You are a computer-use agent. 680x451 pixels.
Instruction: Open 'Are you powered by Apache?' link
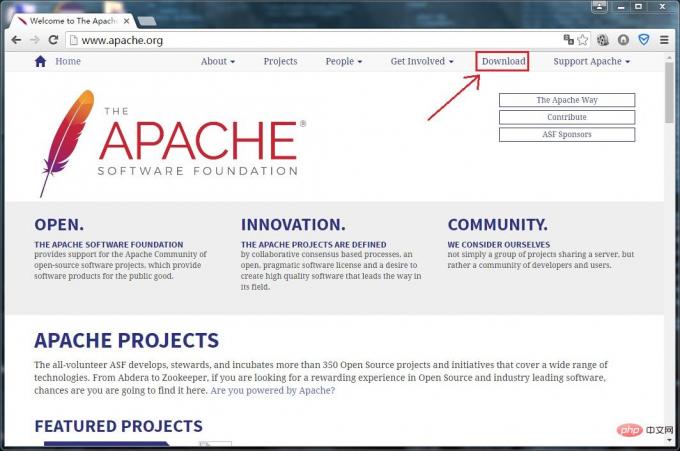click(272, 390)
